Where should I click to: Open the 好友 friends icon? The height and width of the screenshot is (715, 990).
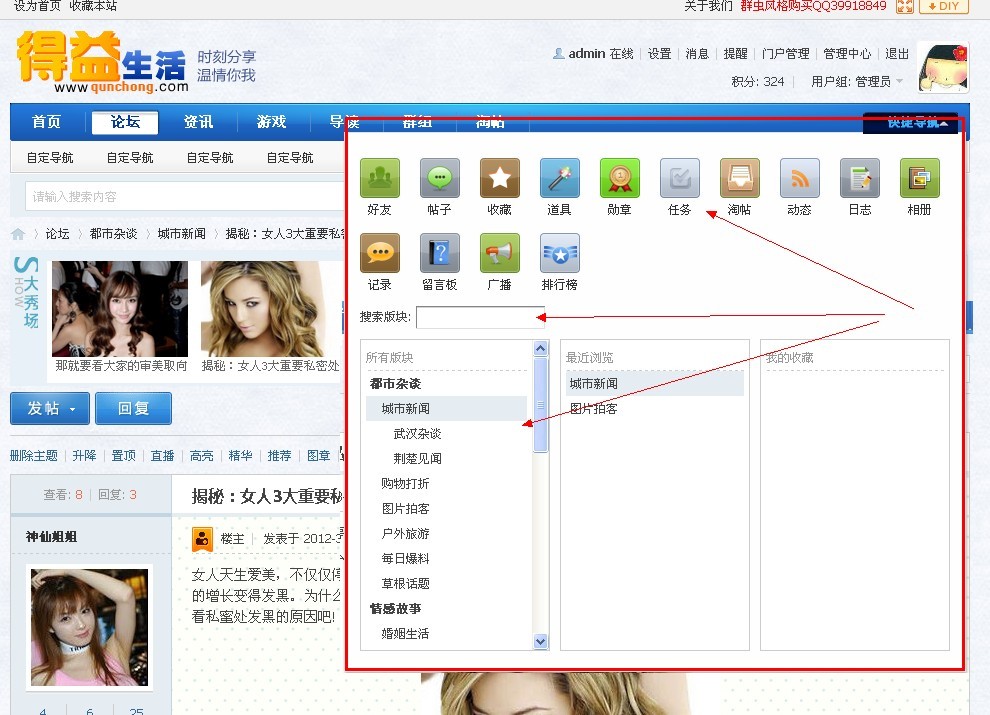pyautogui.click(x=379, y=178)
